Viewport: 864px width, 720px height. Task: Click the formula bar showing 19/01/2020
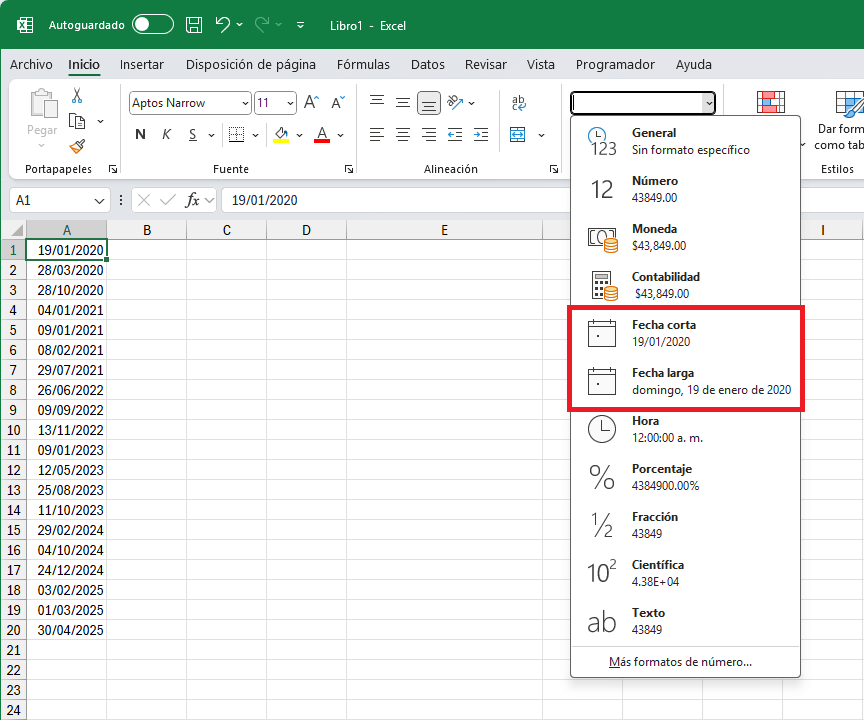396,201
